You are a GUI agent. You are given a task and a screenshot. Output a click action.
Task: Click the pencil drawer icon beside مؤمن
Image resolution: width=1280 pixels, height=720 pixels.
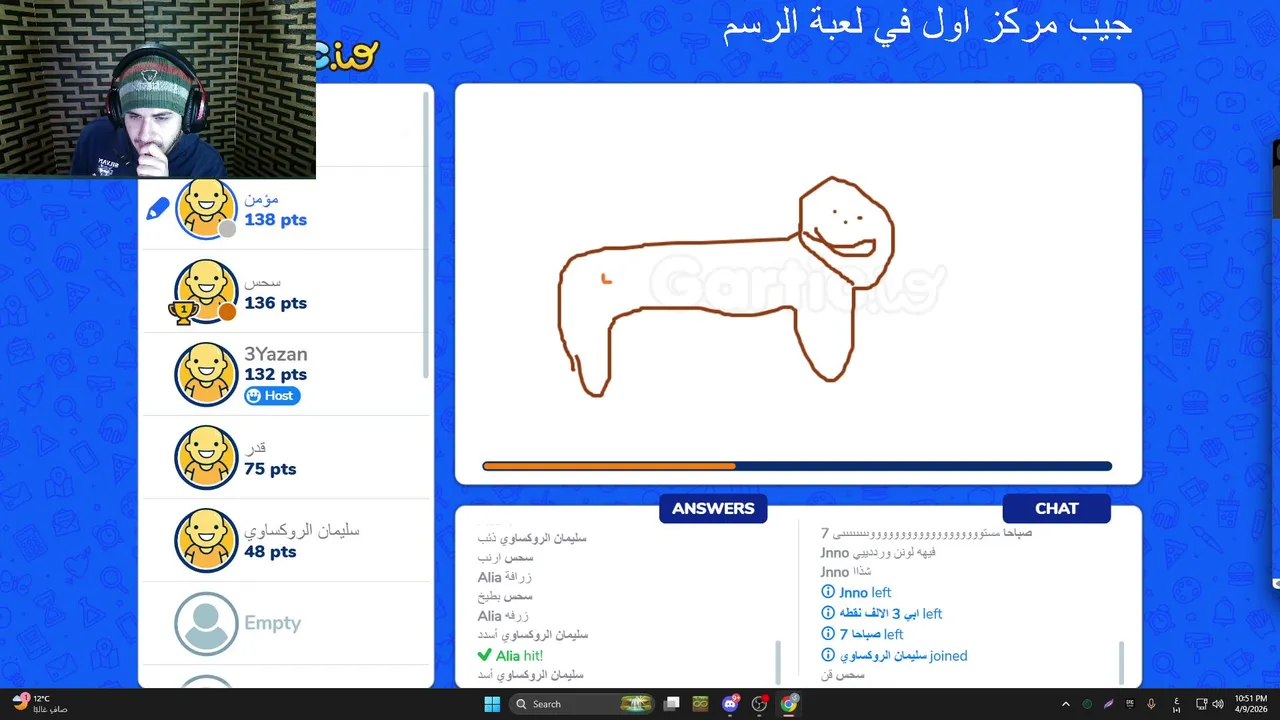point(158,209)
